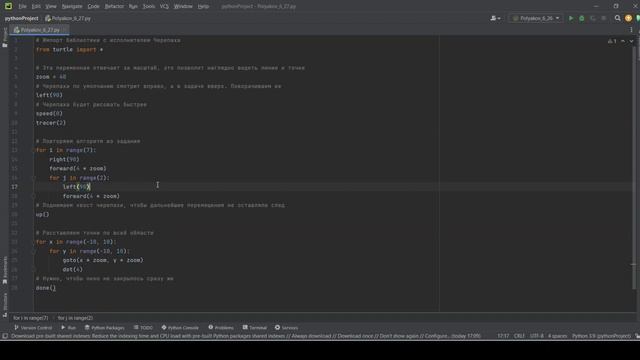This screenshot has width=640, height=360.
Task: Click in the 'from turtle import *' line
Action: [x=69, y=49]
